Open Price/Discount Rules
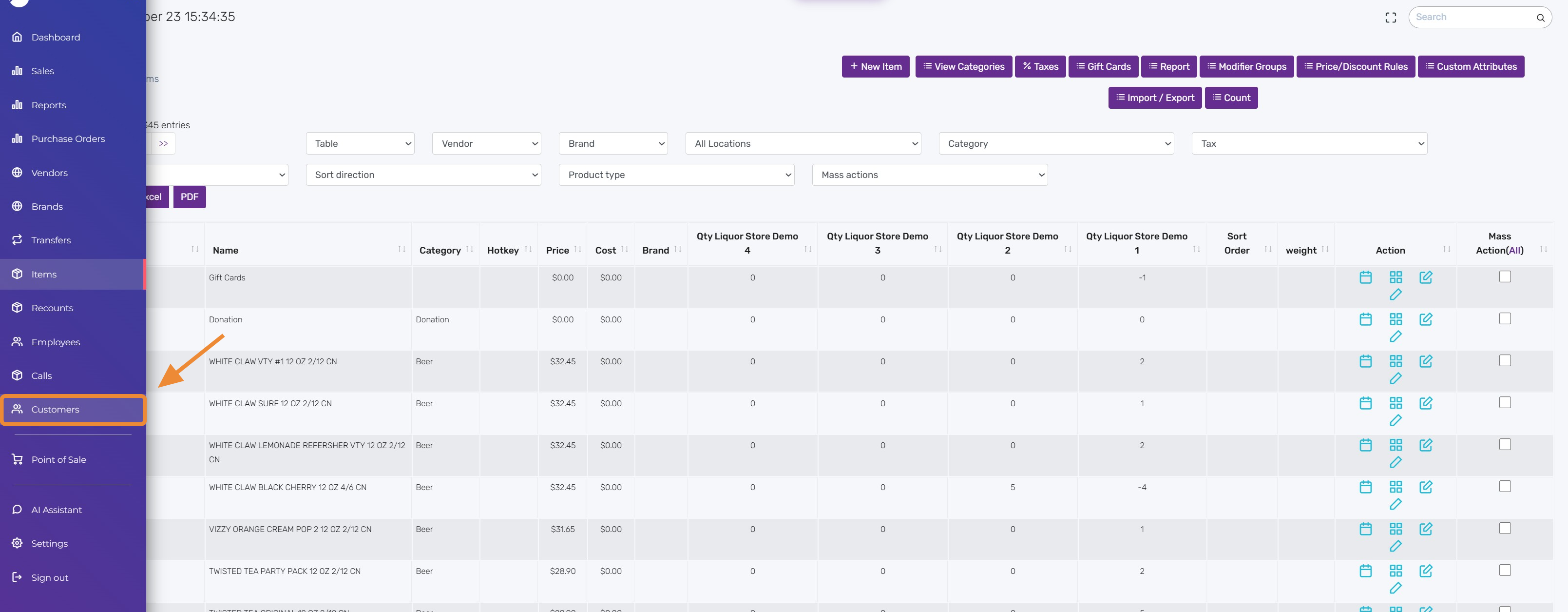The height and width of the screenshot is (612, 1568). tap(1356, 66)
